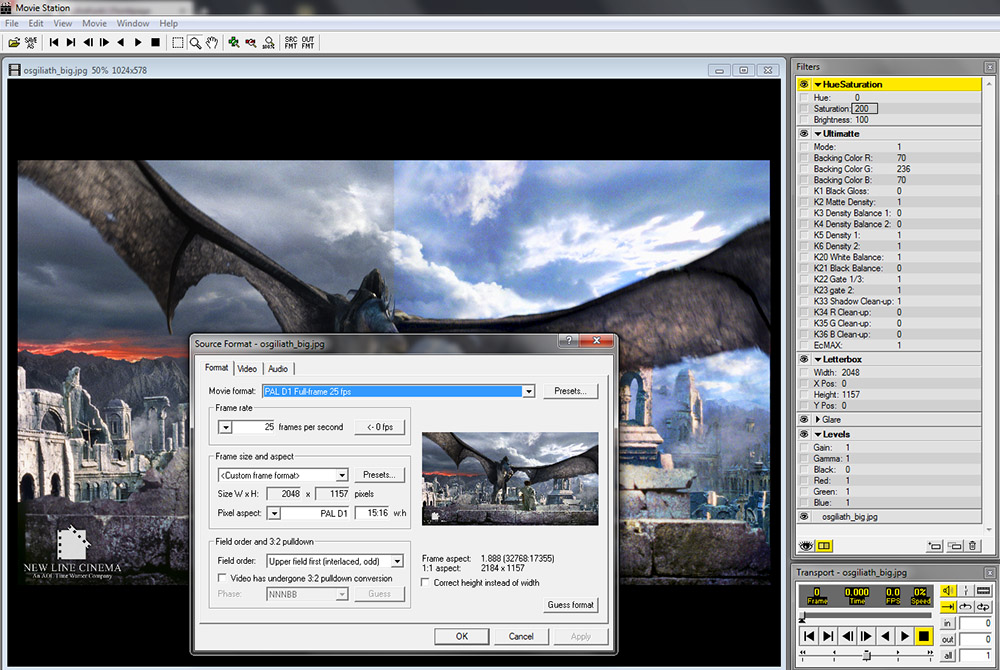Image resolution: width=1000 pixels, height=670 pixels.
Task: Toggle visibility of Levels filter
Action: 804,434
